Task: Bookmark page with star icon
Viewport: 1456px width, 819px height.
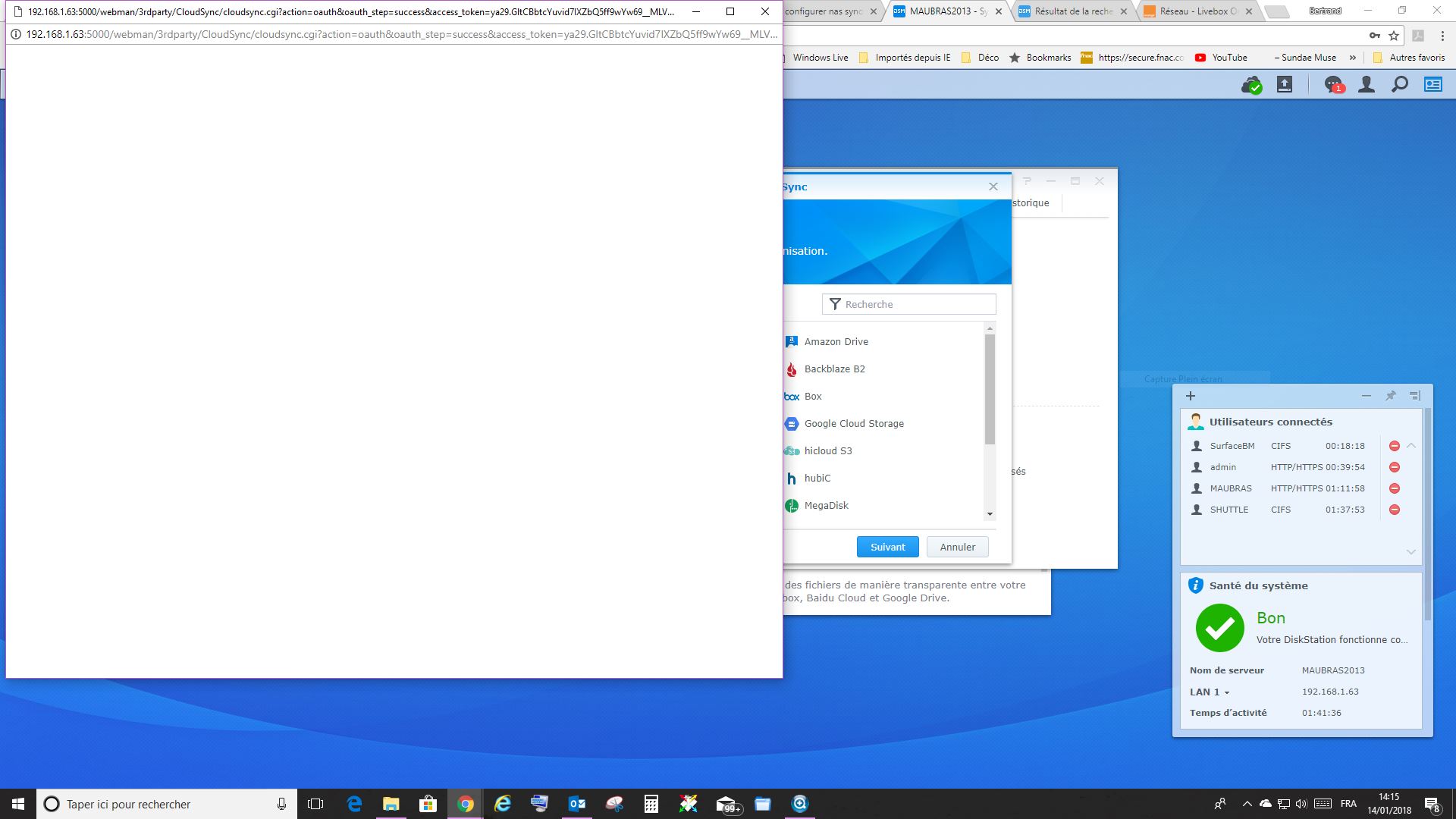Action: pyautogui.click(x=1394, y=35)
